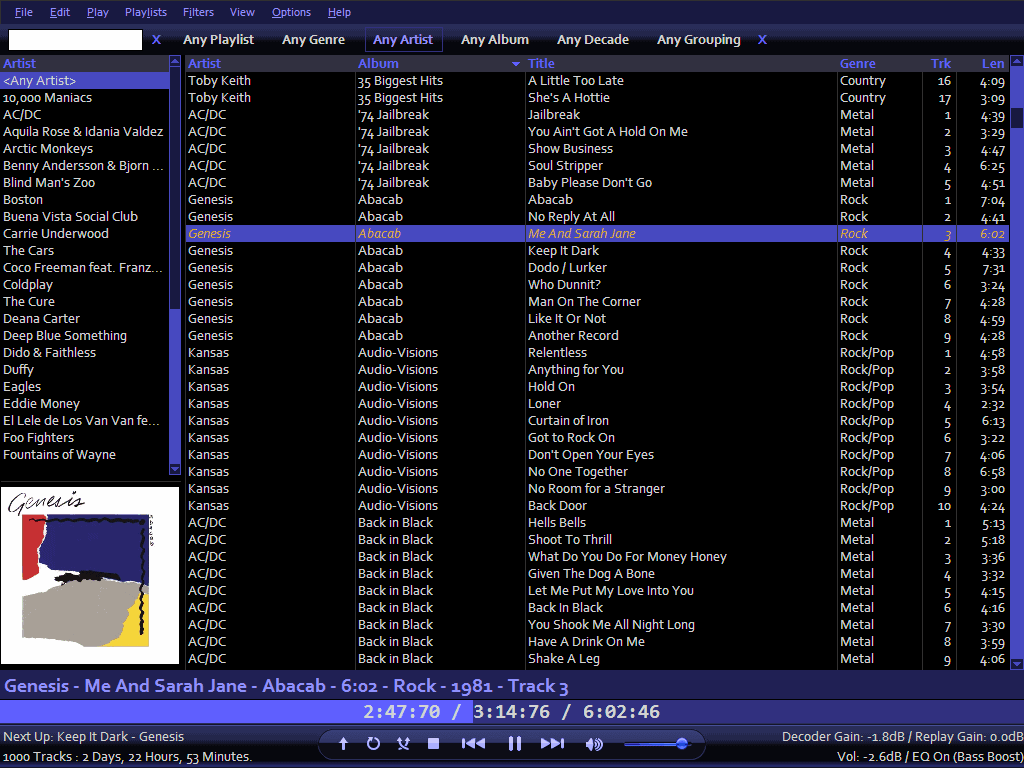Viewport: 1024px width, 768px height.
Task: Skip to the next track
Action: pos(552,744)
